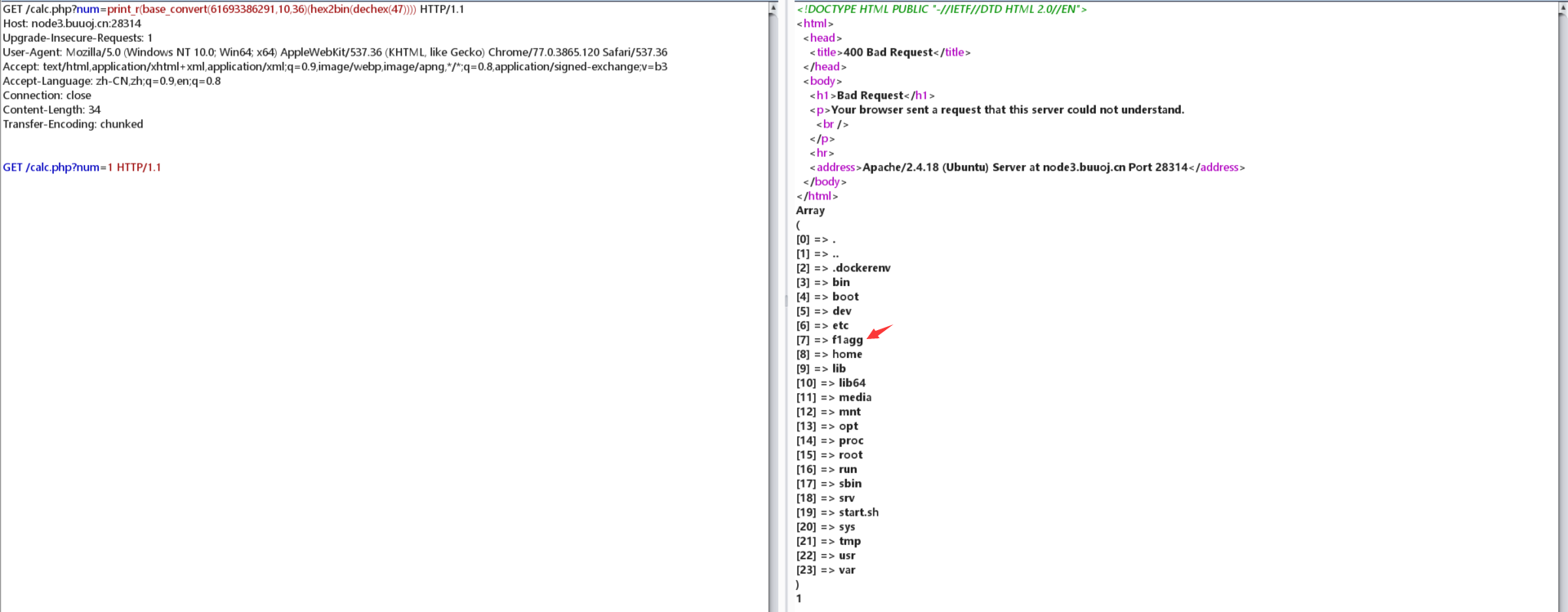Click the 400 Bad Request title line
This screenshot has width=1568, height=612.
click(x=890, y=52)
